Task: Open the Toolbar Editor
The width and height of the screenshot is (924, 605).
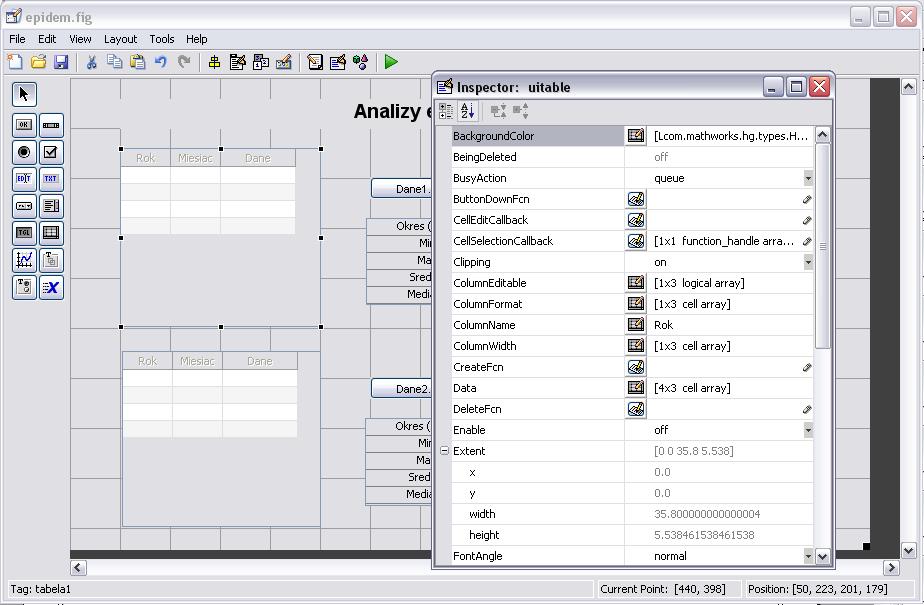Action: (x=283, y=62)
